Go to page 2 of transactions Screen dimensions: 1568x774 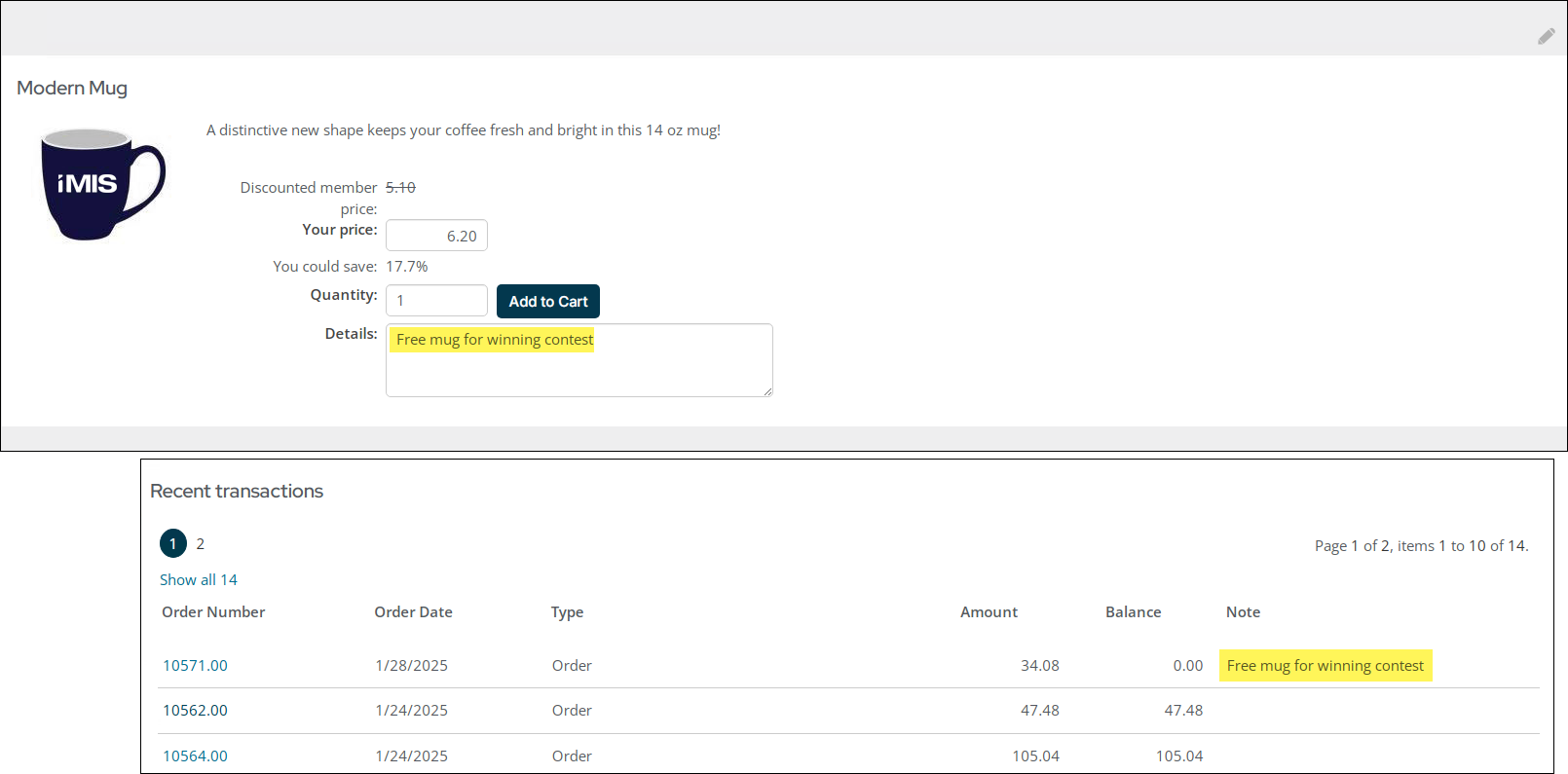click(x=201, y=543)
